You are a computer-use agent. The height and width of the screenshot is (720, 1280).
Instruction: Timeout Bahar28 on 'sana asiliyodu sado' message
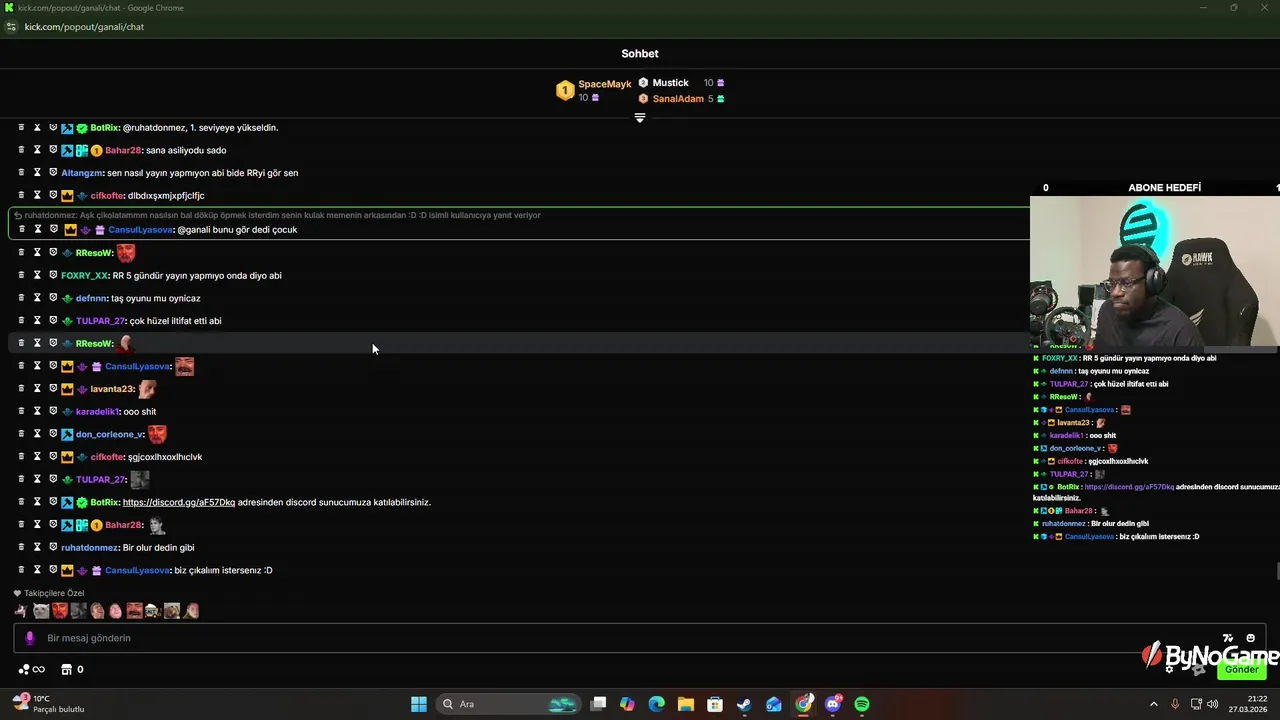(x=37, y=150)
